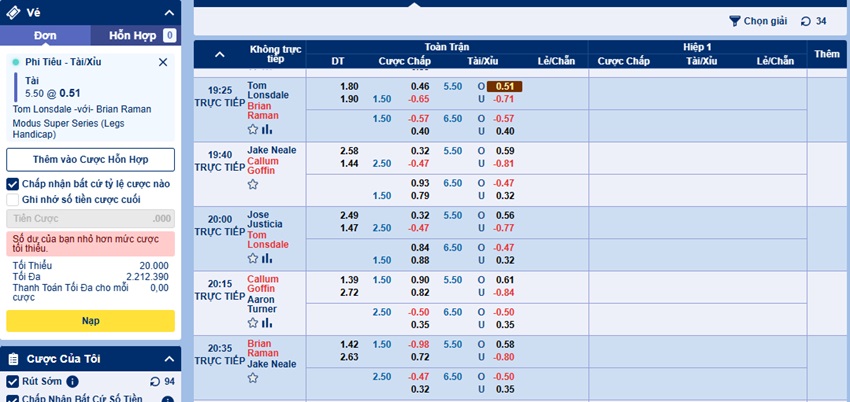Collapse the Vé bet slip panel
Screen dimensions: 850x402
coord(169,13)
